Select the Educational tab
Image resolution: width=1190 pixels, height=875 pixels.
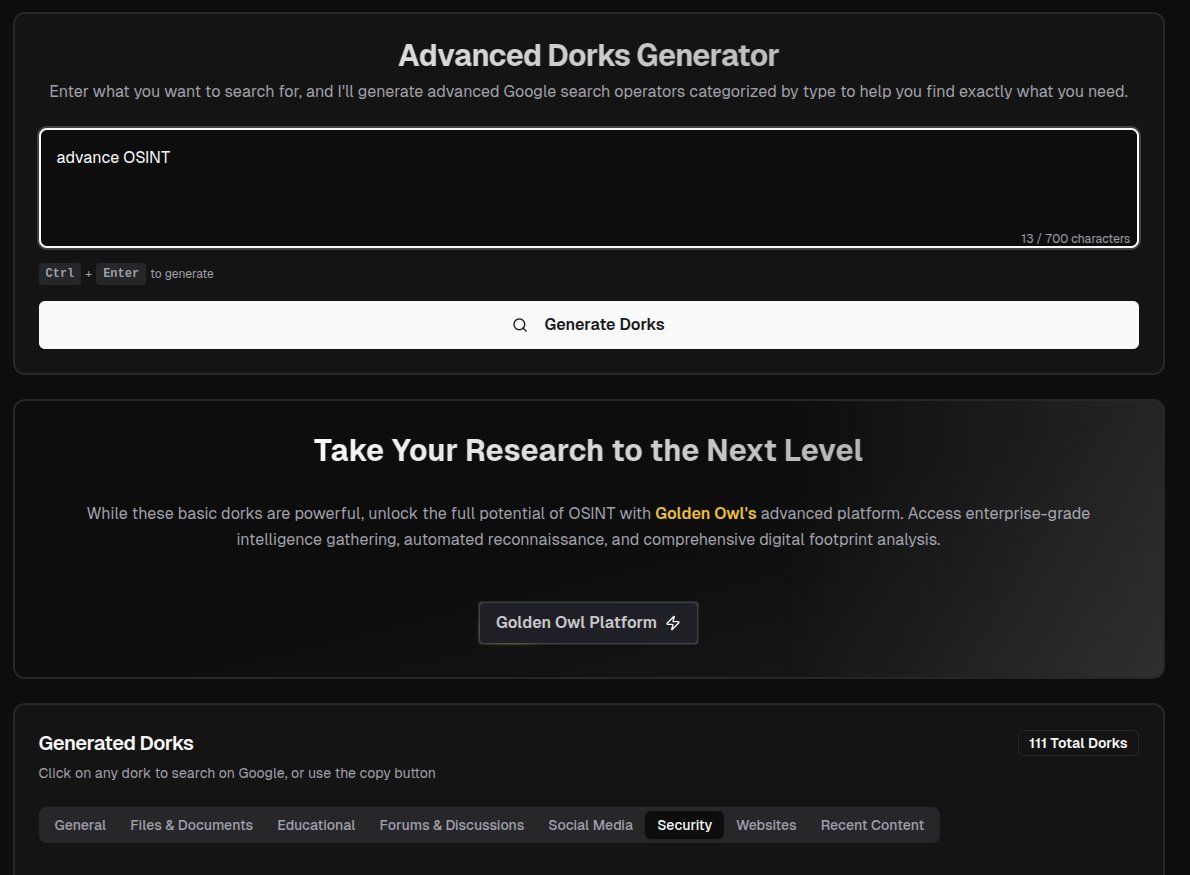pyautogui.click(x=316, y=825)
